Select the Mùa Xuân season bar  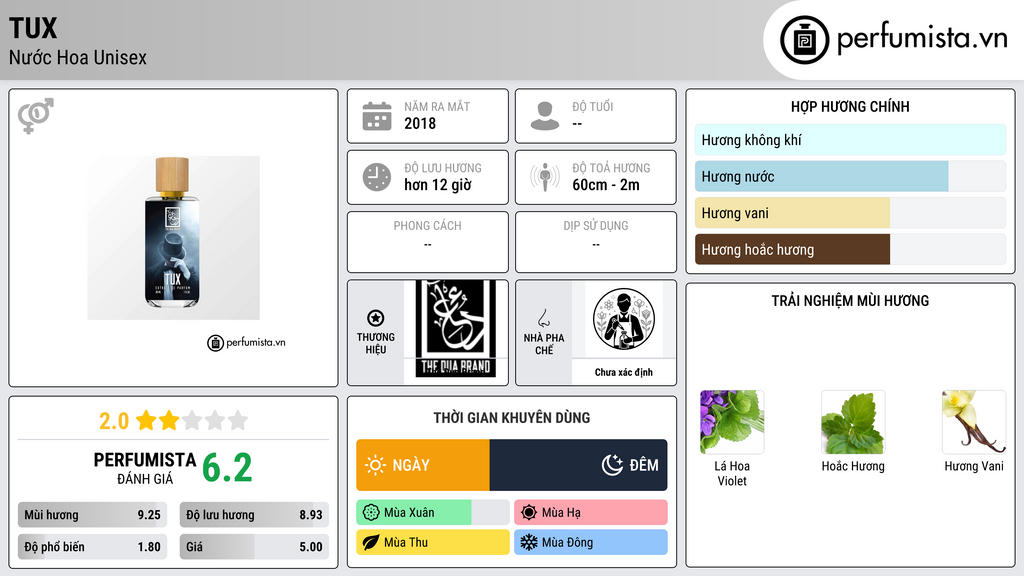click(x=433, y=513)
